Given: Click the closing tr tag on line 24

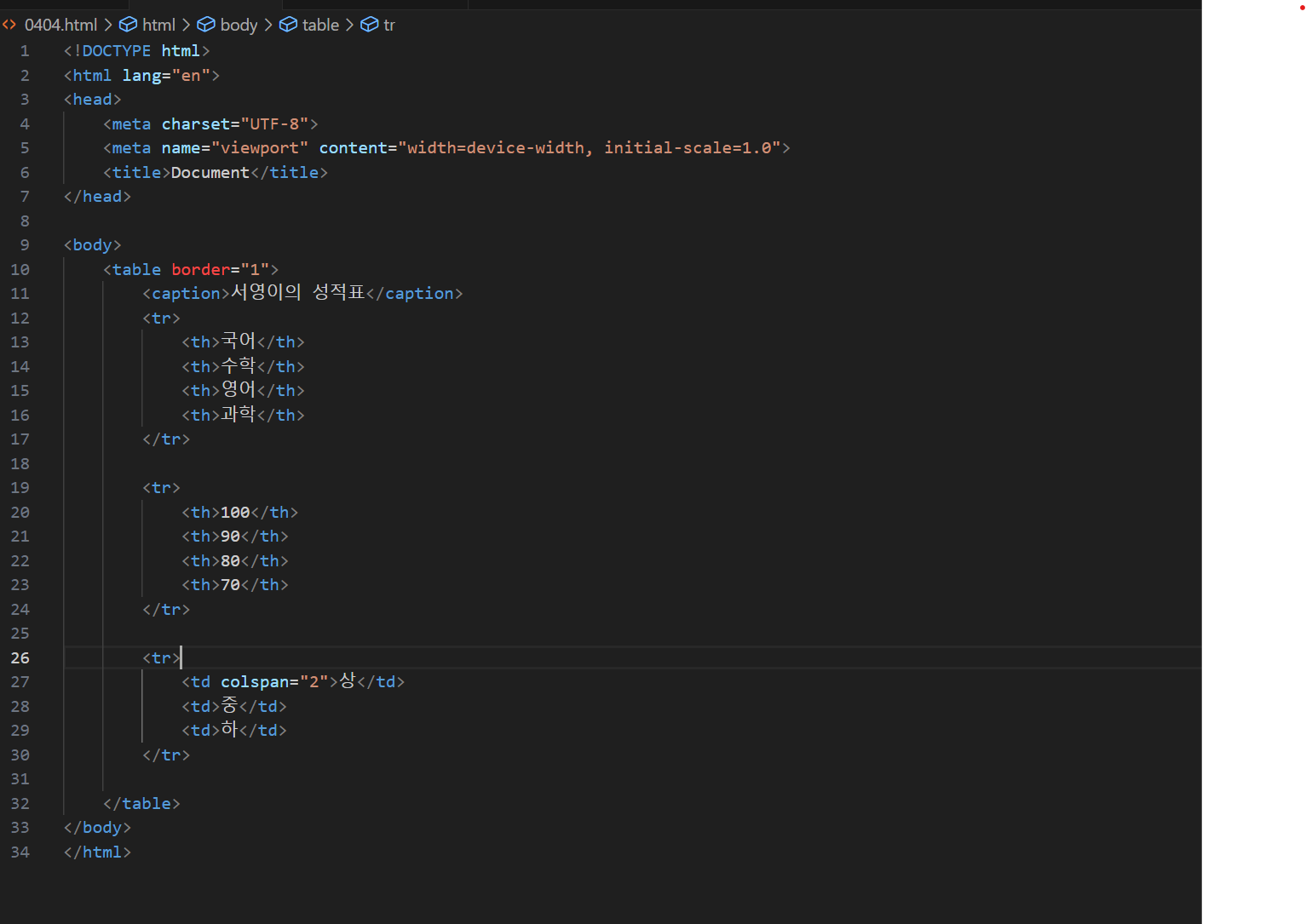Looking at the screenshot, I should pos(166,610).
